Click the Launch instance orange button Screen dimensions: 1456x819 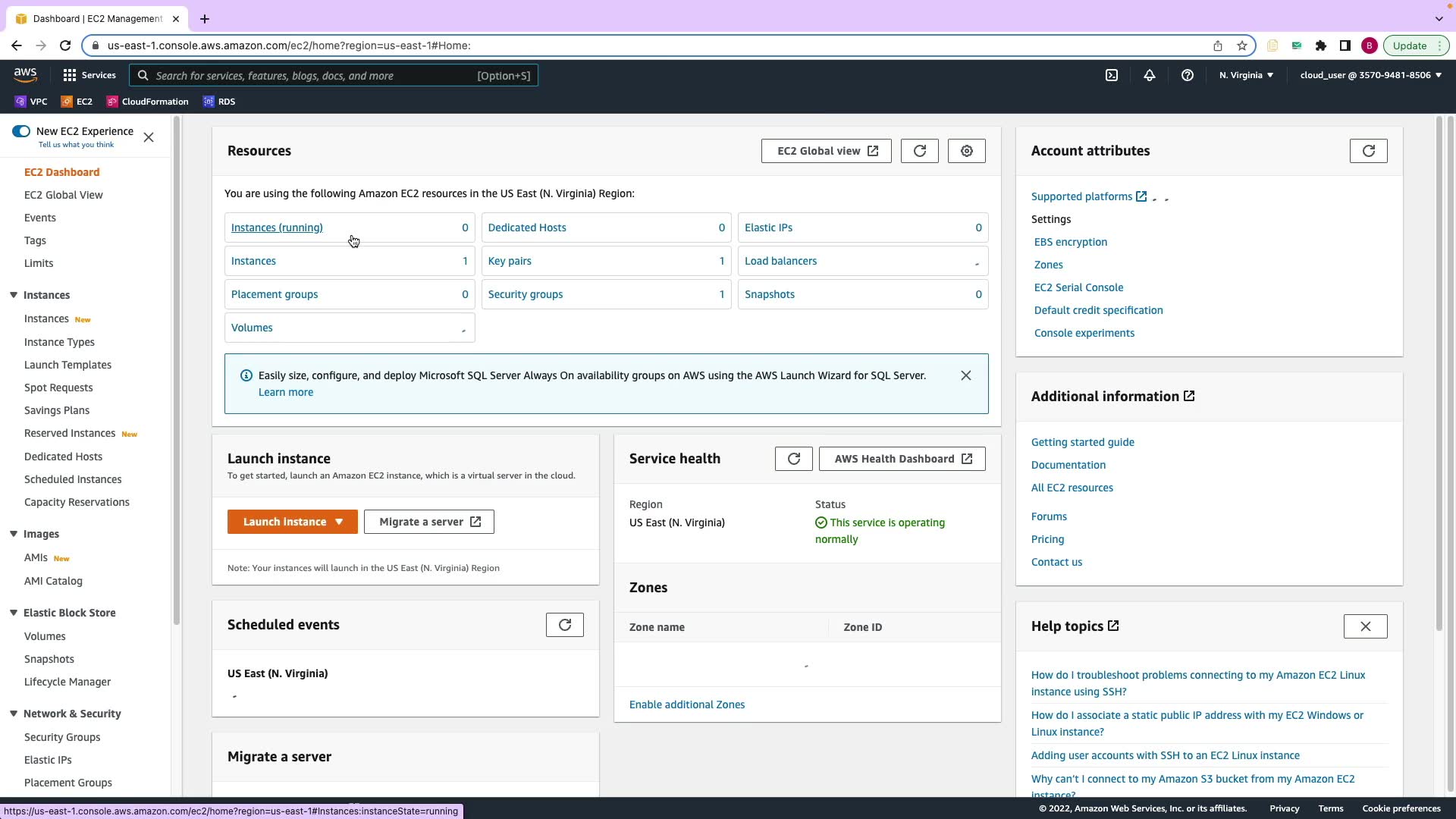click(x=284, y=522)
